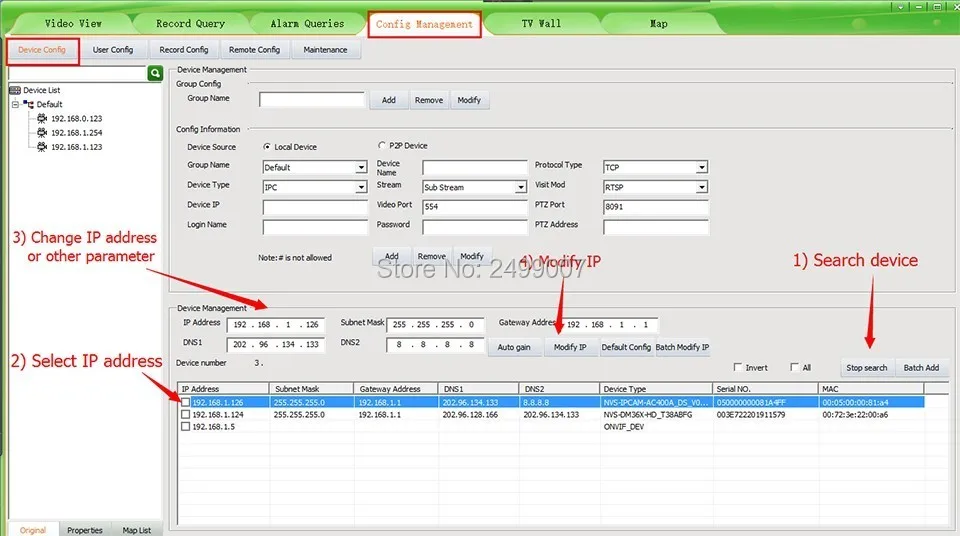The image size is (960, 536).
Task: Click the Batch Add button
Action: pyautogui.click(x=921, y=368)
